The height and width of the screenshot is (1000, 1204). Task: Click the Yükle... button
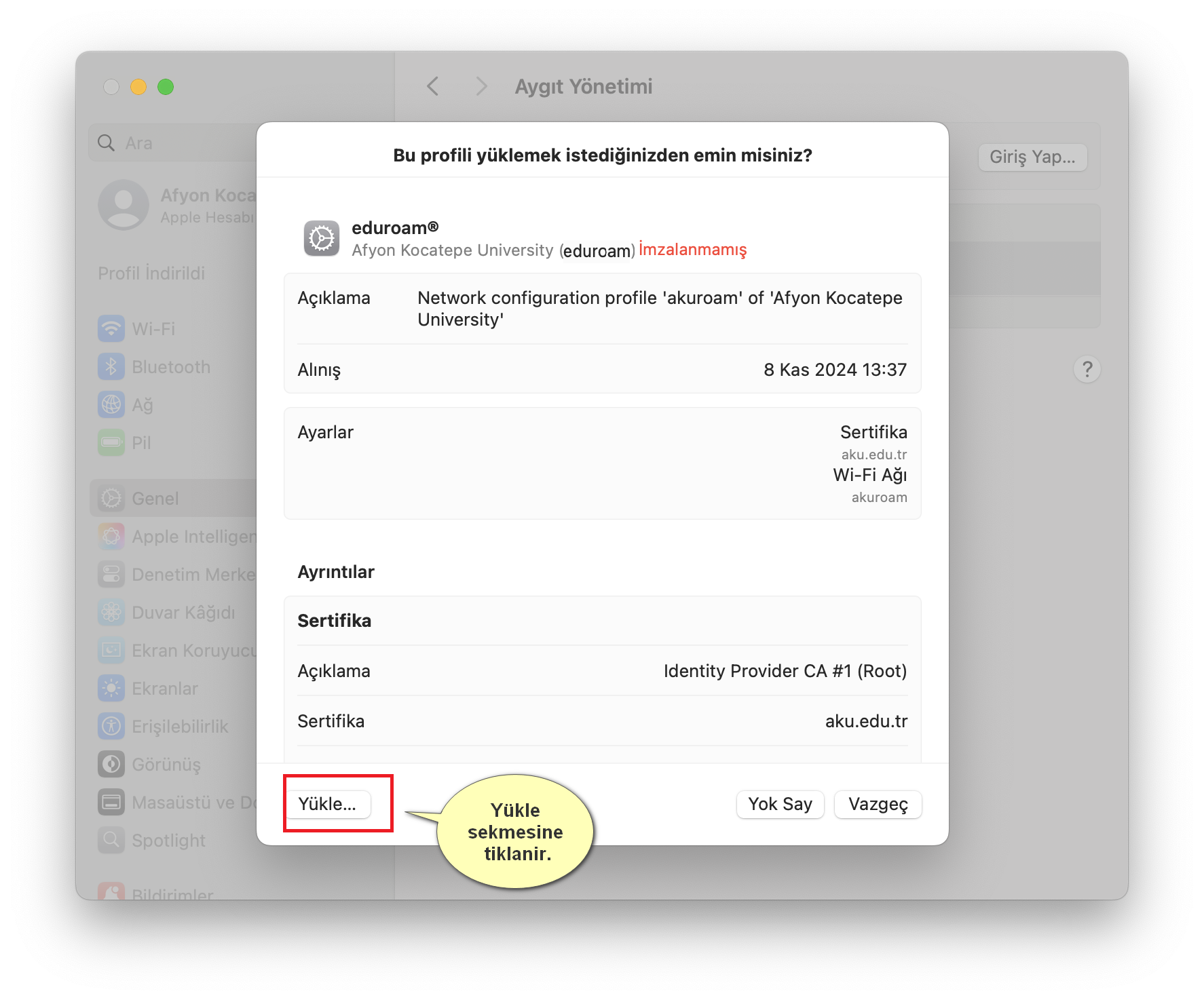[x=328, y=804]
